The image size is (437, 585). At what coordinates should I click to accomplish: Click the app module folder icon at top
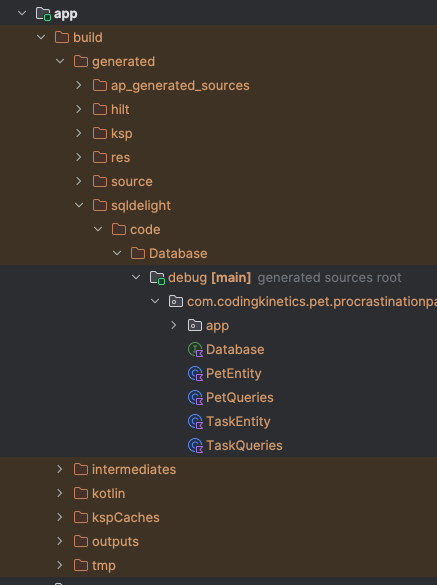[x=43, y=14]
